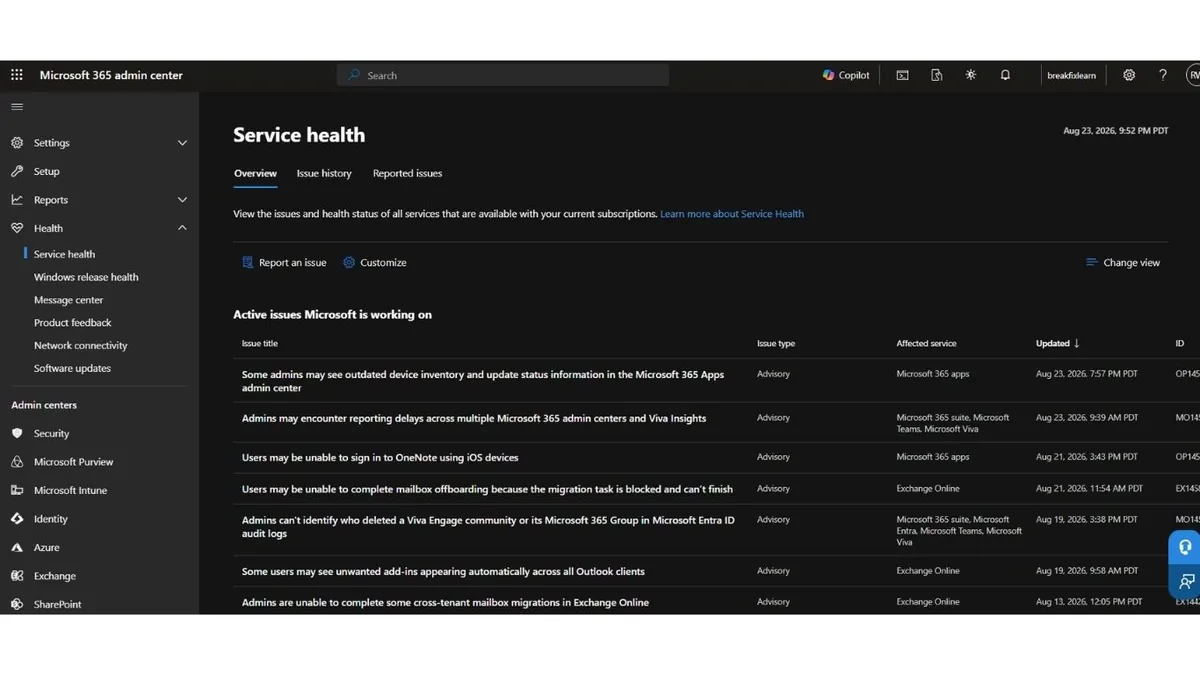1200x675 pixels.
Task: Open the OneNote iOS sign-in issue
Action: pos(380,457)
